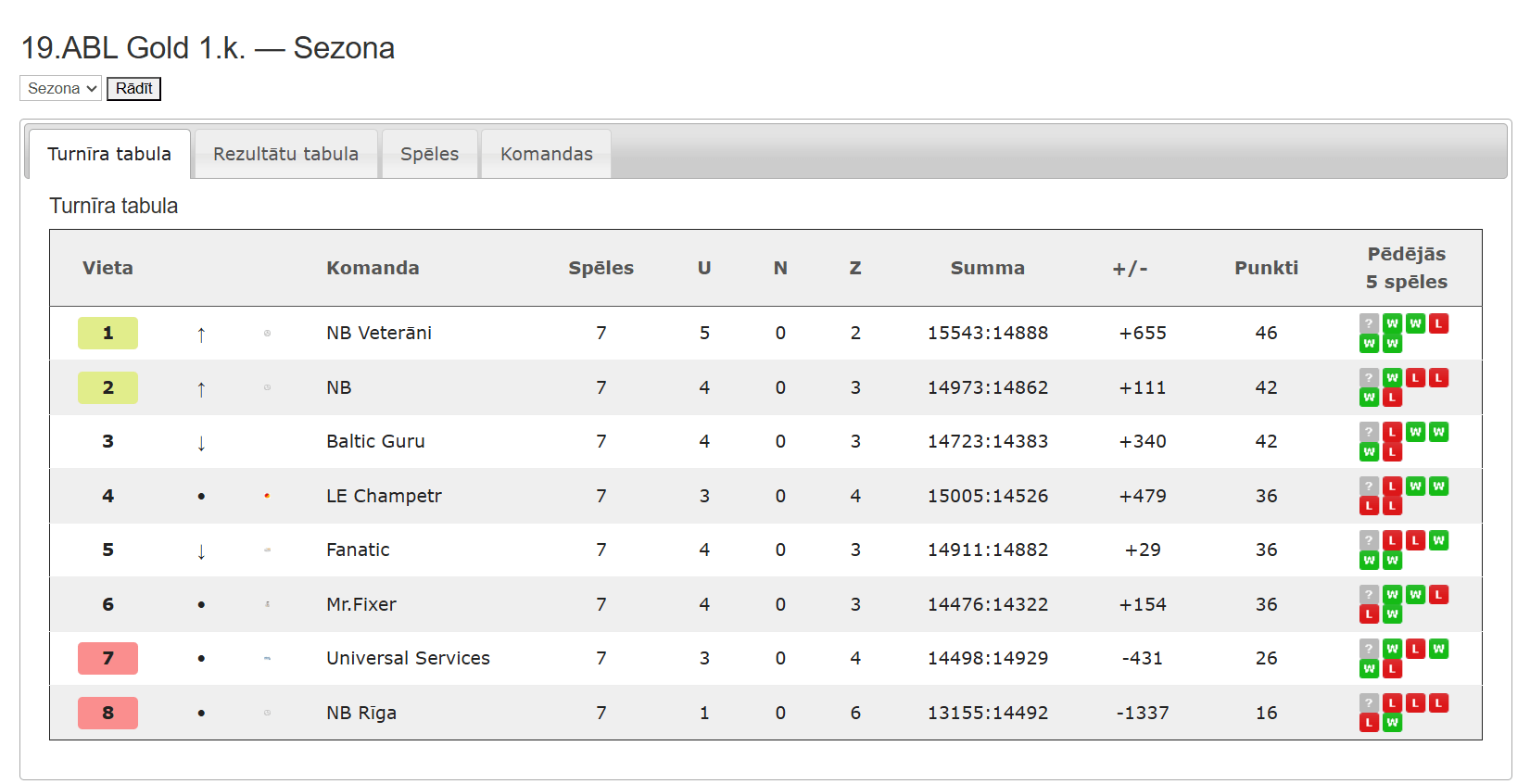Open the Sezona dropdown
This screenshot has height=784, width=1530.
coord(60,88)
